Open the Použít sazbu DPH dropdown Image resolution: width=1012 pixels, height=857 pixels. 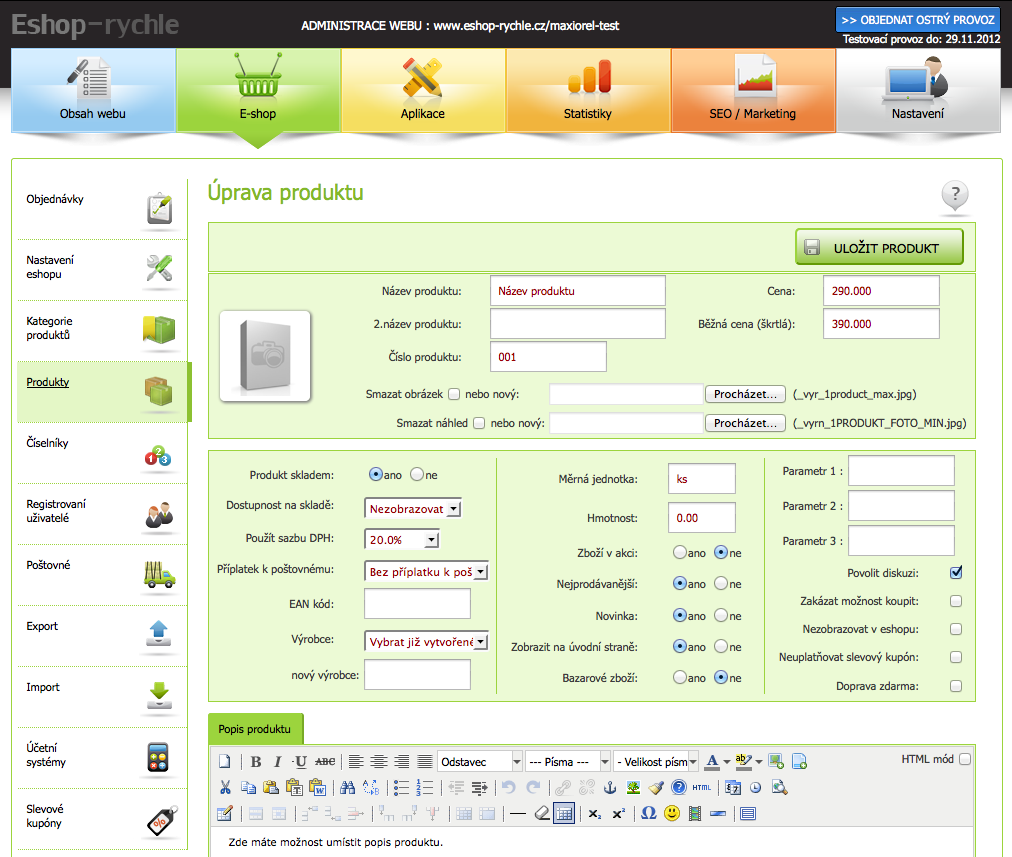404,540
